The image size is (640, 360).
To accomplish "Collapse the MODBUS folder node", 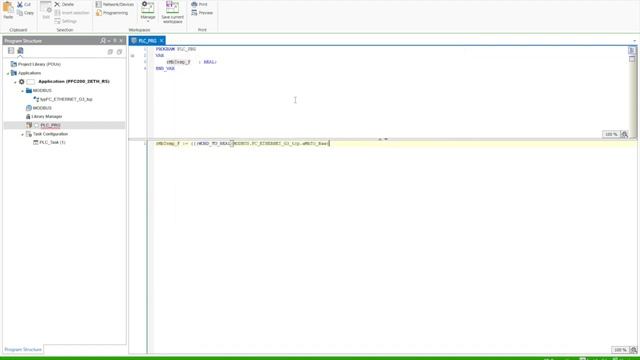I will coord(22,91).
